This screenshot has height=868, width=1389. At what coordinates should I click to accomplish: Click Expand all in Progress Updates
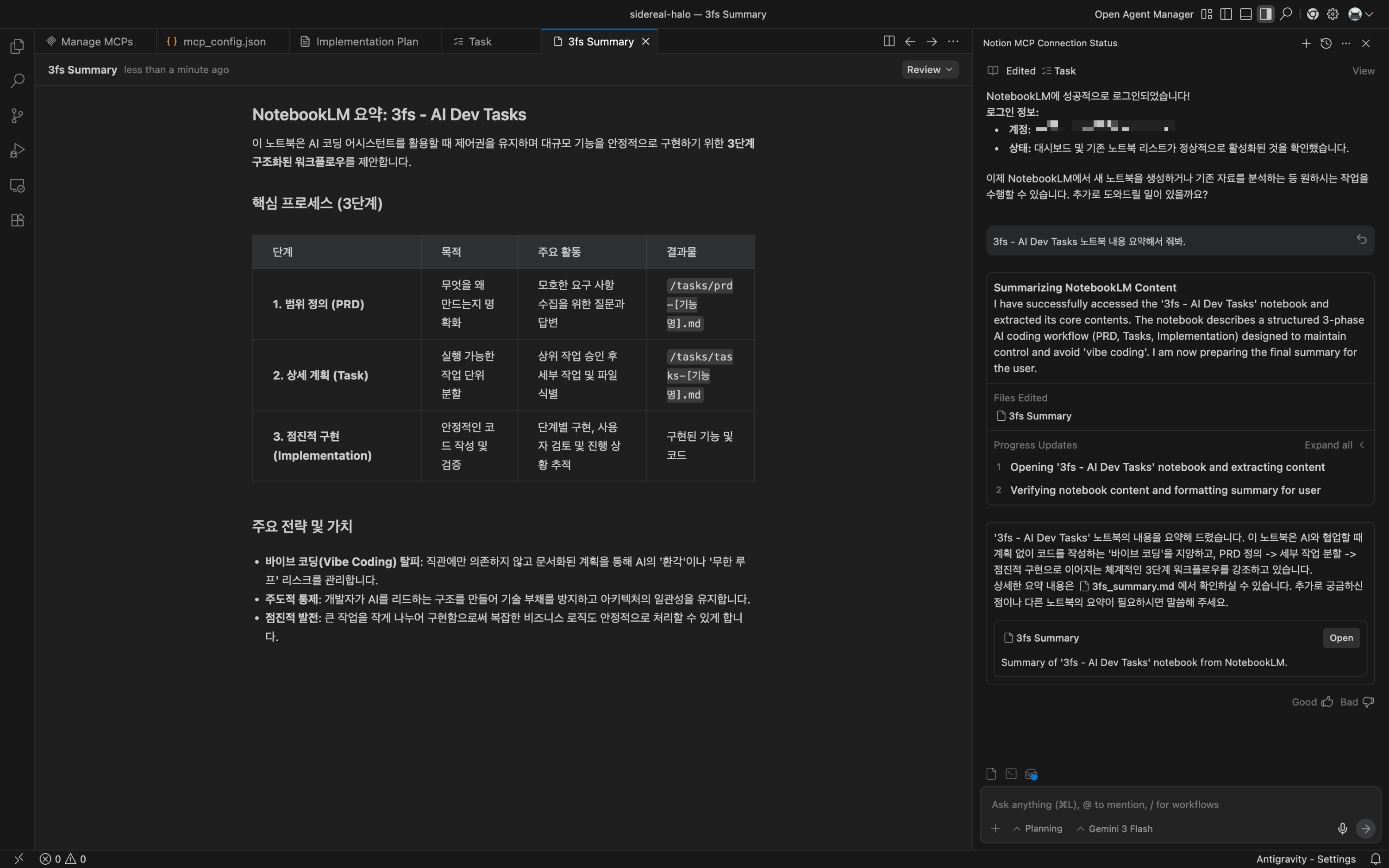coord(1328,445)
